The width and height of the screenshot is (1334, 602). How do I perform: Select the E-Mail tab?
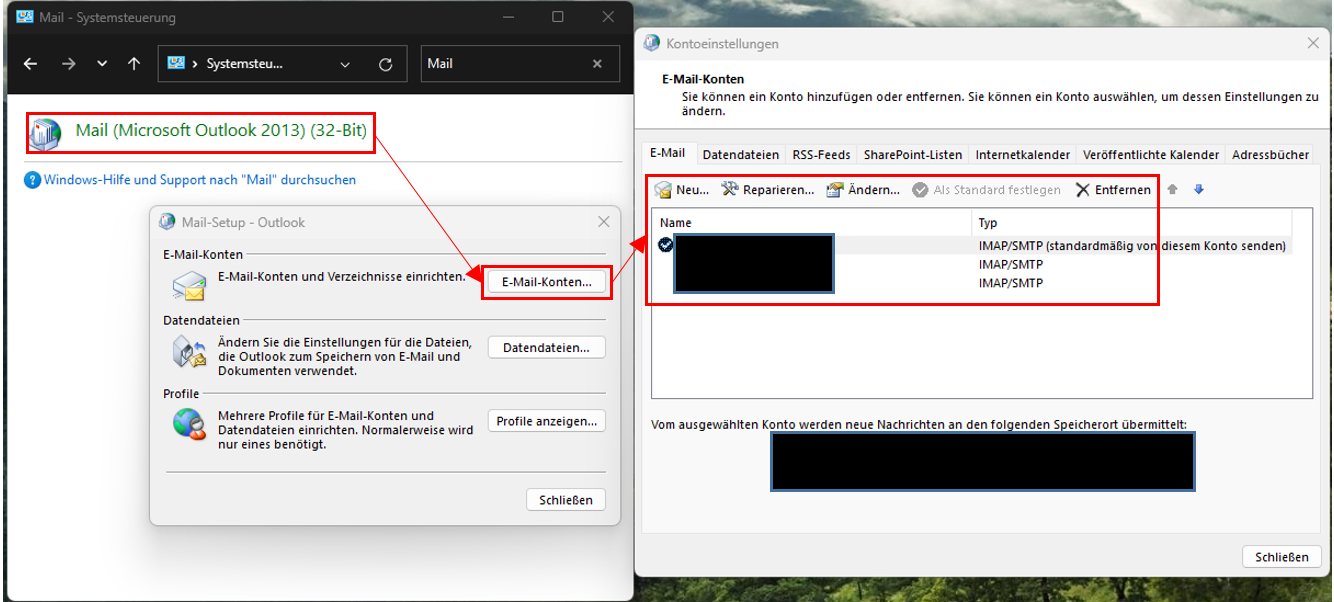668,153
